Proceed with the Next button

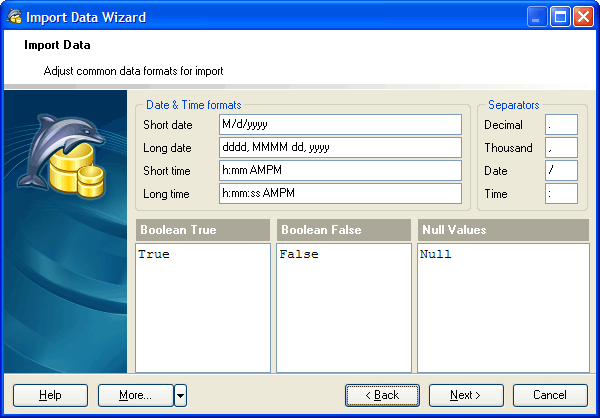[466, 395]
